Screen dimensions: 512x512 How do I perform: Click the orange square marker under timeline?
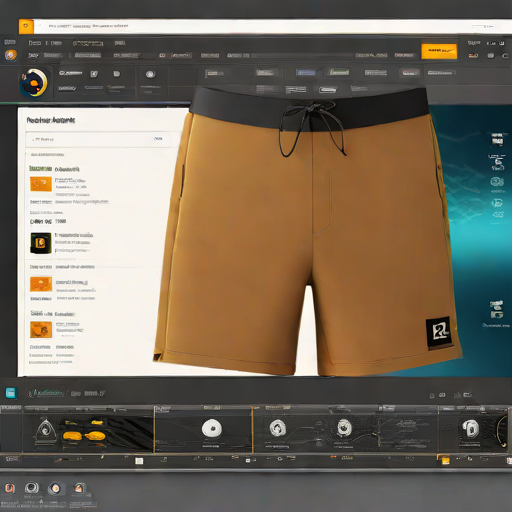445,461
